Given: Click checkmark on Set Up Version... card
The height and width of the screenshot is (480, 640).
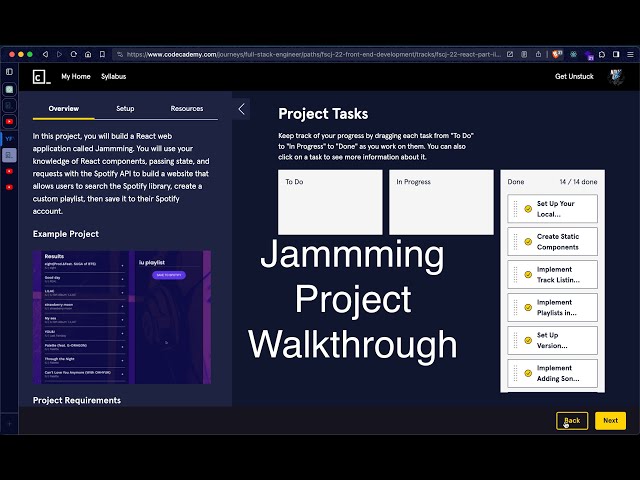Looking at the screenshot, I should pos(528,340).
